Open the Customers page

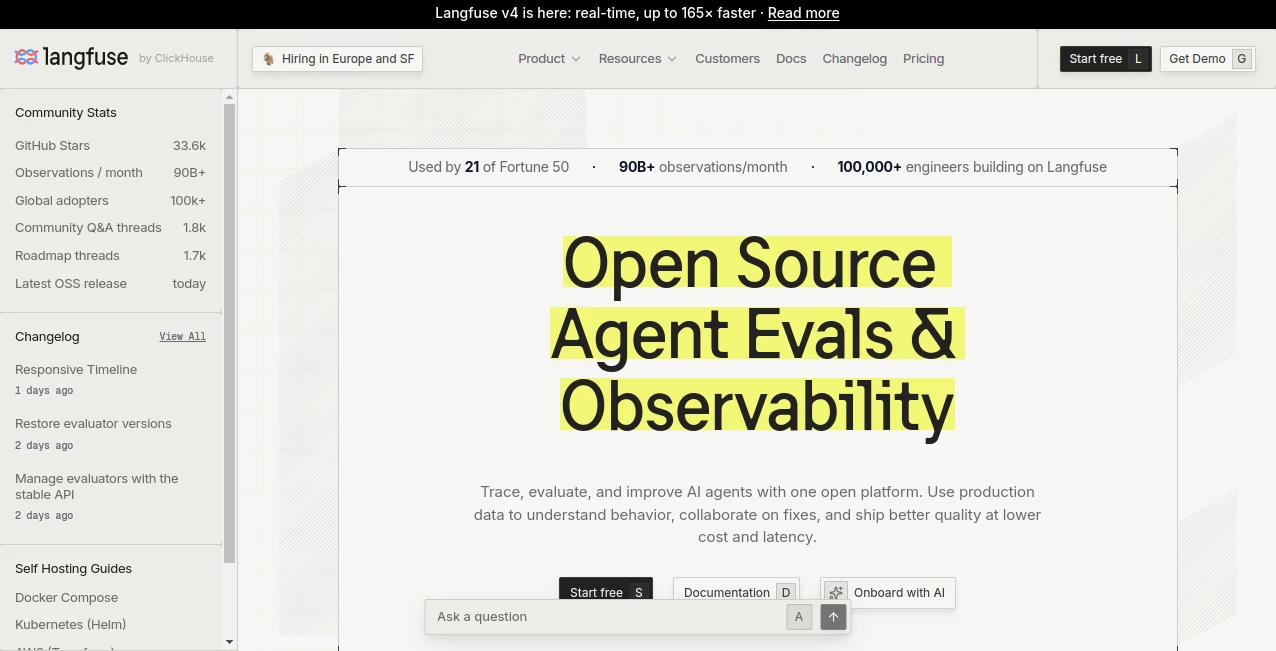point(727,59)
